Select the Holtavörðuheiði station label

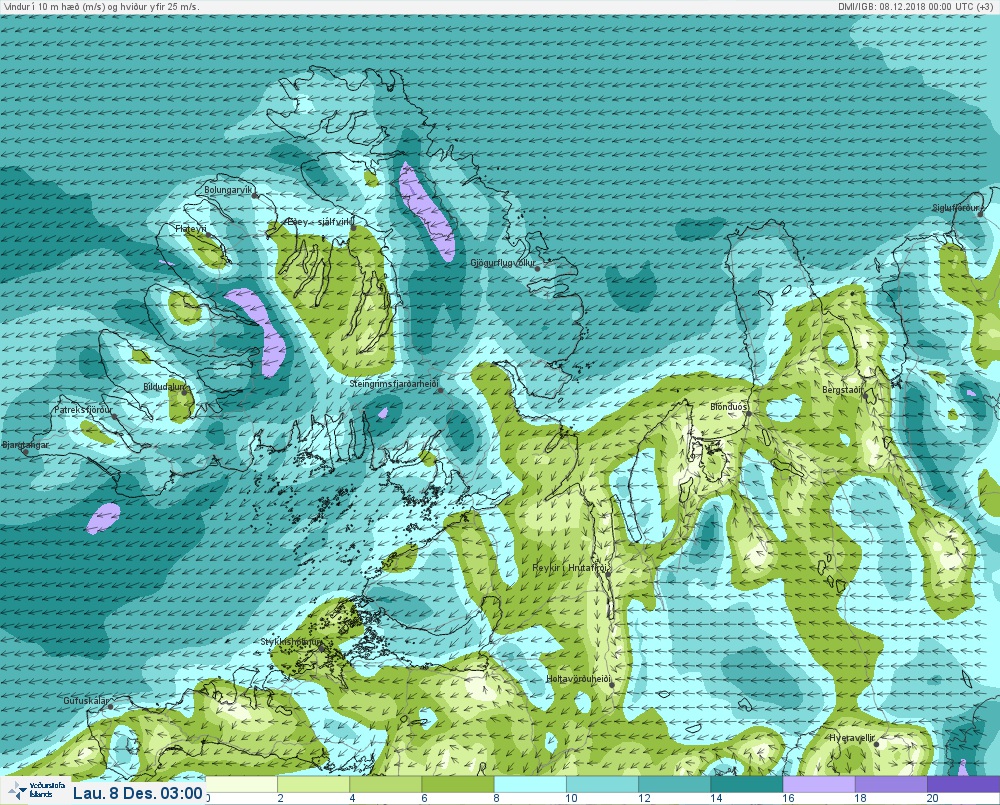coord(578,679)
